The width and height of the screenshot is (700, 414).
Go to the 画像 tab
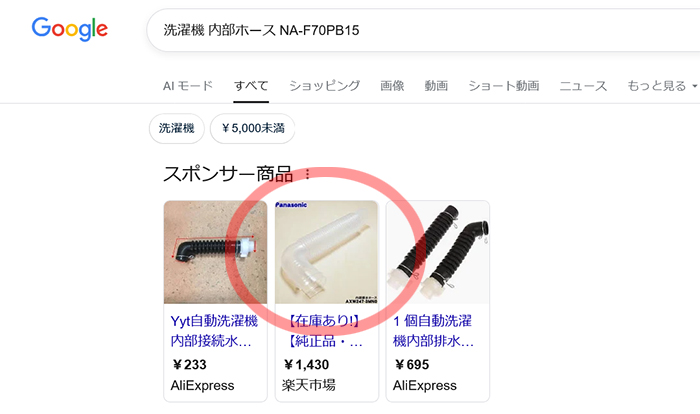point(392,86)
